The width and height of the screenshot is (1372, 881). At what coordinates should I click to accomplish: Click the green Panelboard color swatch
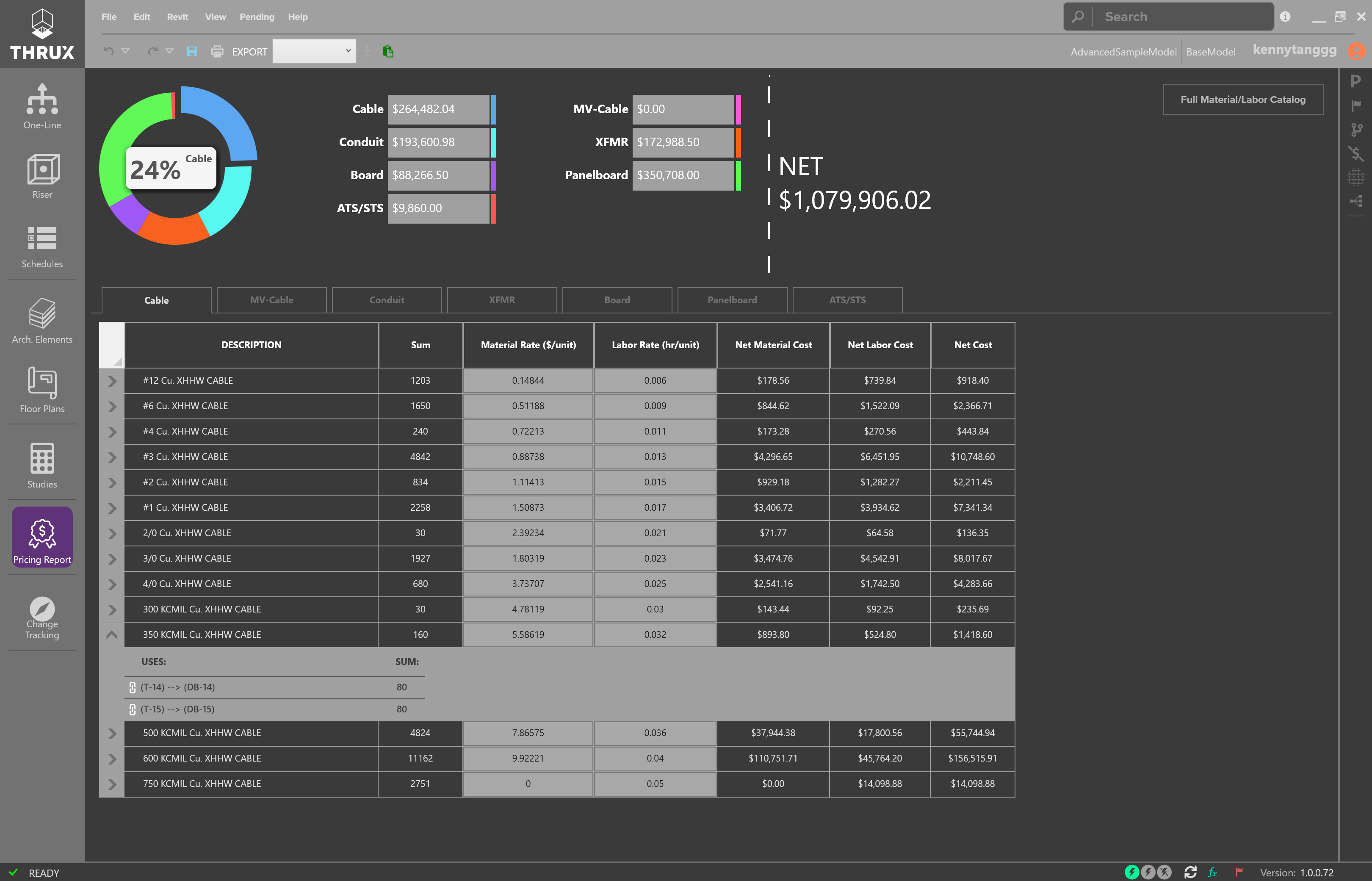pyautogui.click(x=739, y=176)
